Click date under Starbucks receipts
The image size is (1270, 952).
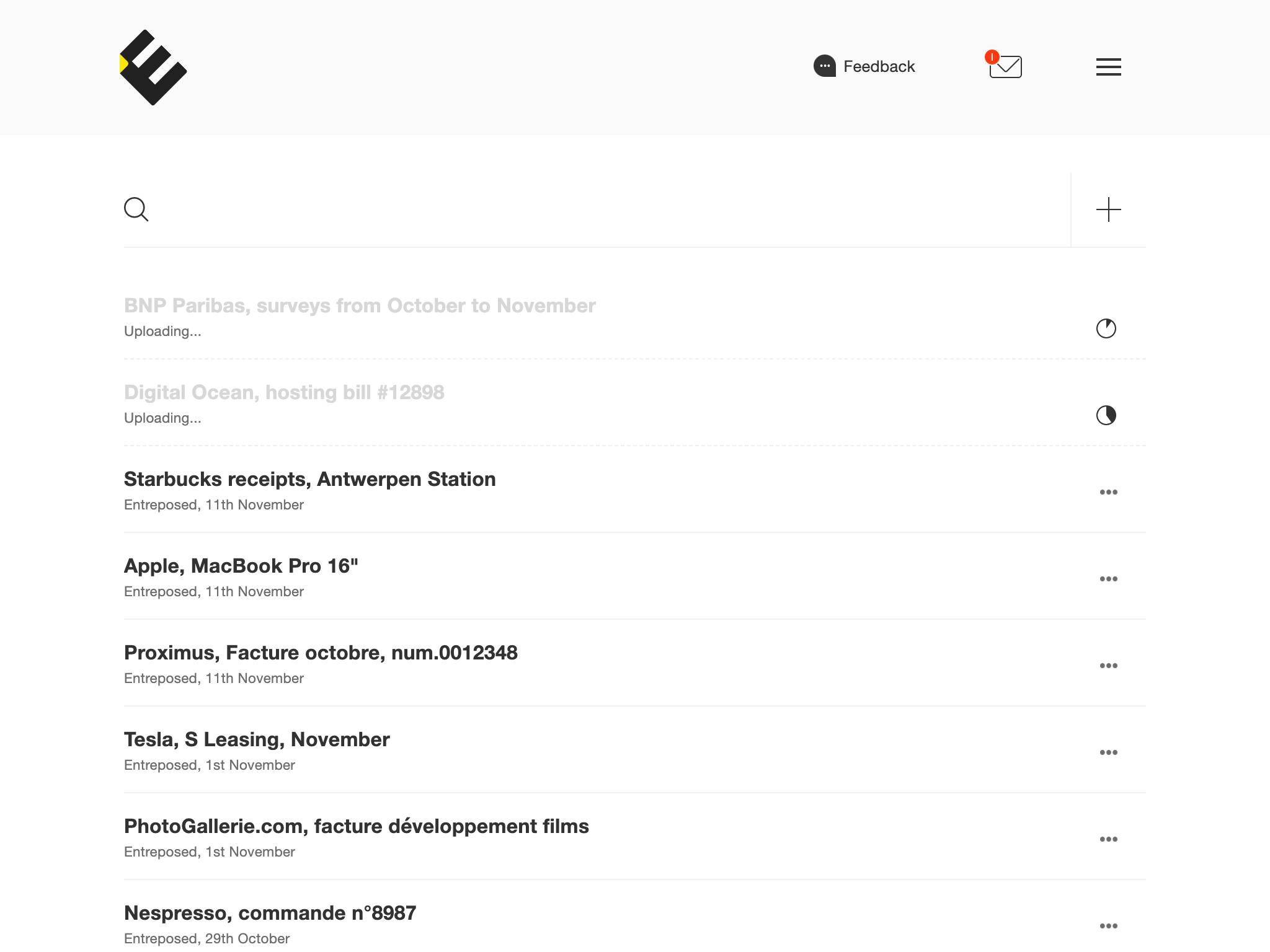pos(214,505)
